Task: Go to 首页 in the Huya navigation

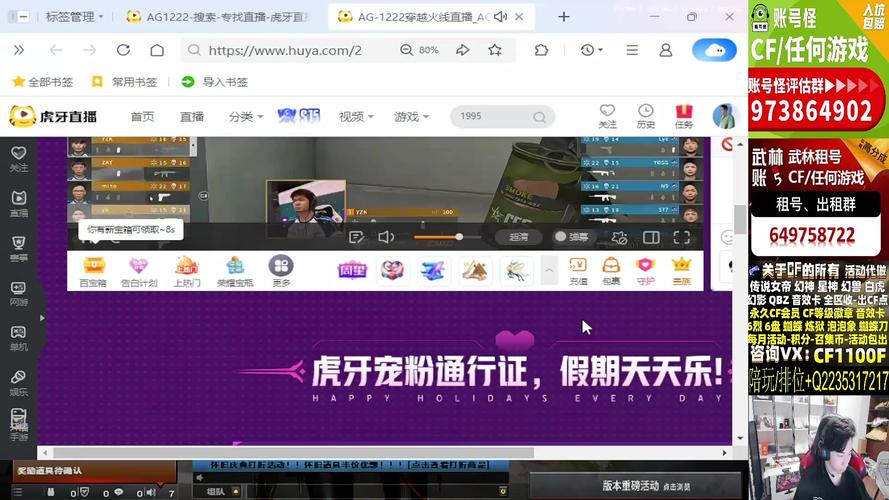Action: 142,116
